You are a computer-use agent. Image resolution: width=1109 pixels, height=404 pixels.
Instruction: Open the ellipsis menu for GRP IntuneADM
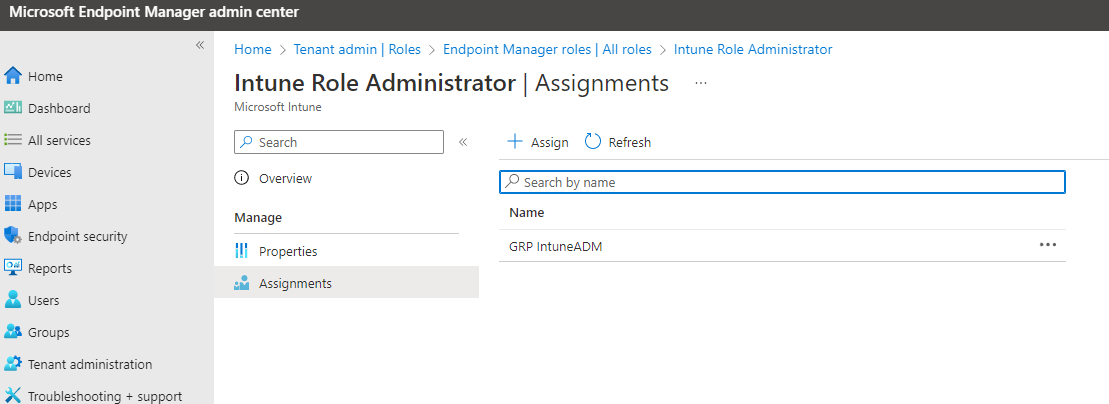coord(1047,245)
